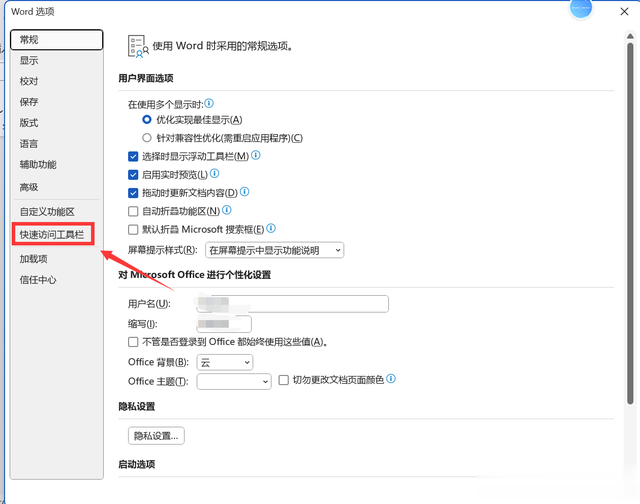The width and height of the screenshot is (640, 504).
Task: Click the round blue avatar icon
Action: click(x=581, y=8)
